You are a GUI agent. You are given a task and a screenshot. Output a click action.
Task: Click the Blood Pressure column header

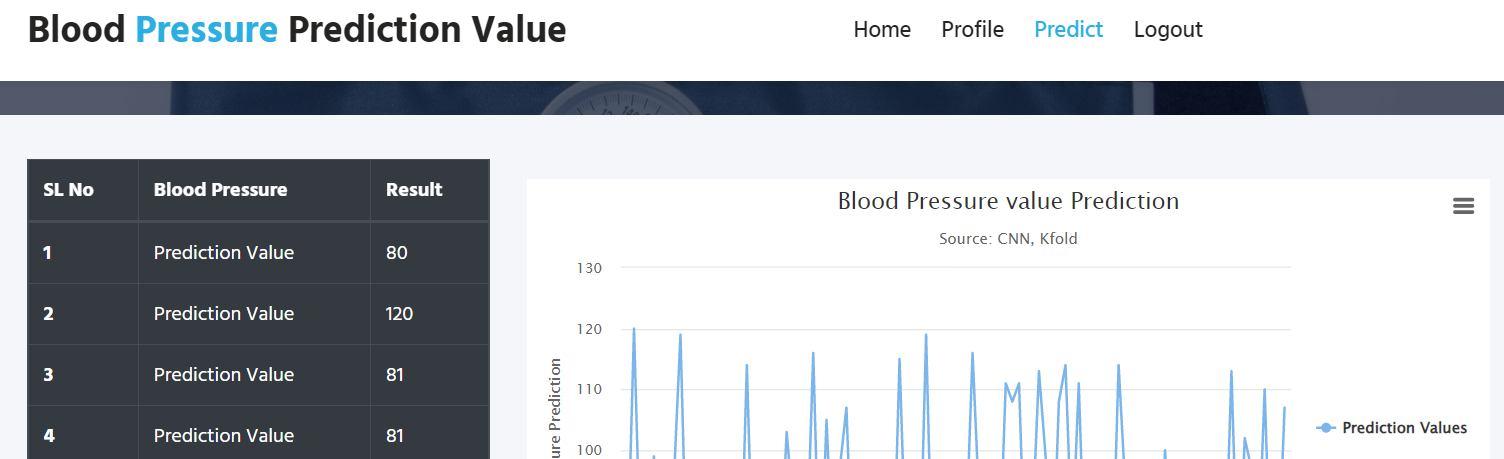254,190
